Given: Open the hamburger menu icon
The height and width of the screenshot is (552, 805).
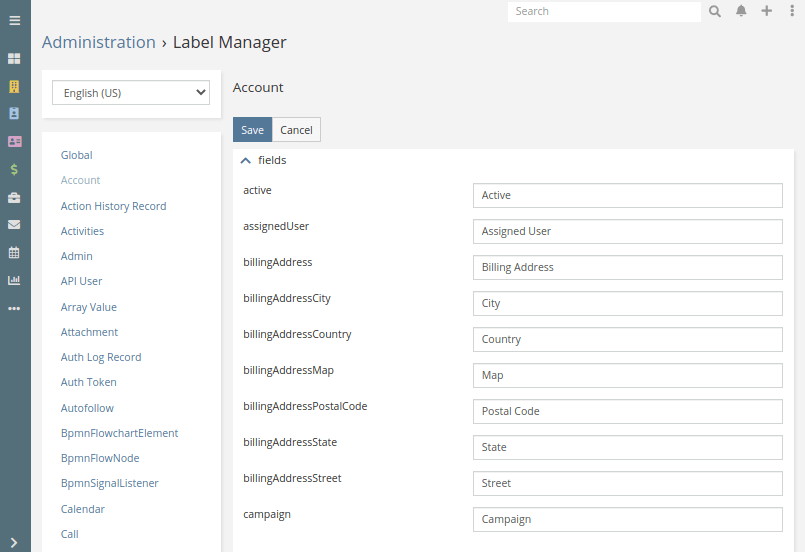Looking at the screenshot, I should coord(14,21).
